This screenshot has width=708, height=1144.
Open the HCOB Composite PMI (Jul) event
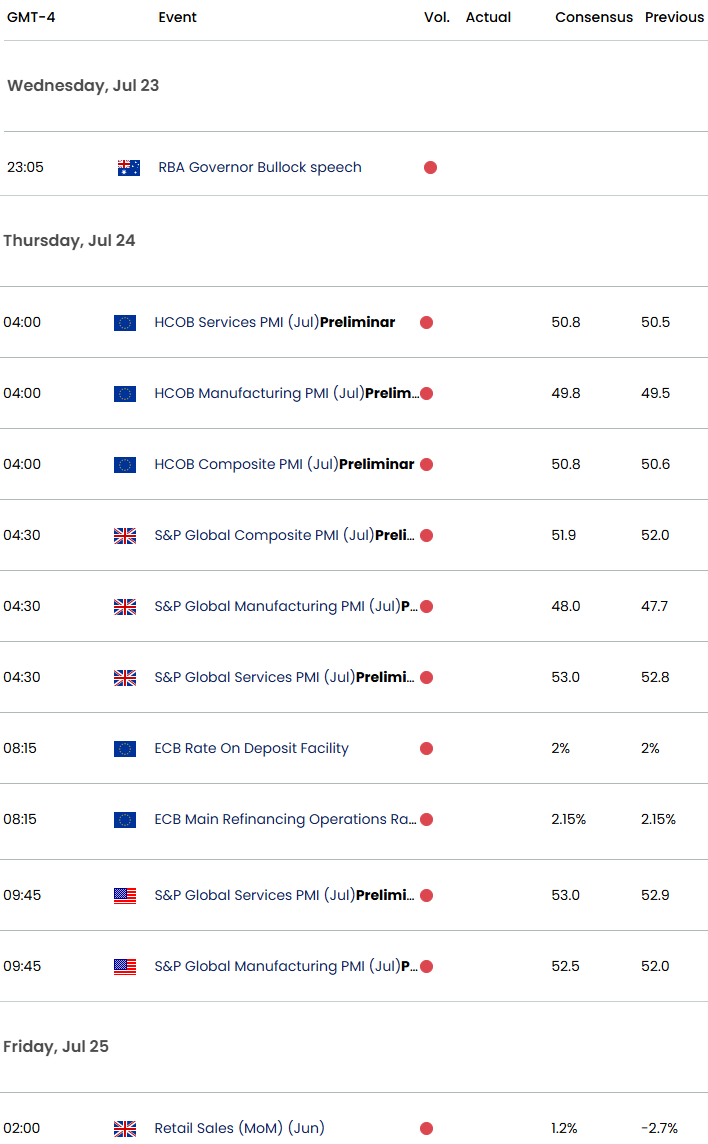pyautogui.click(x=284, y=465)
